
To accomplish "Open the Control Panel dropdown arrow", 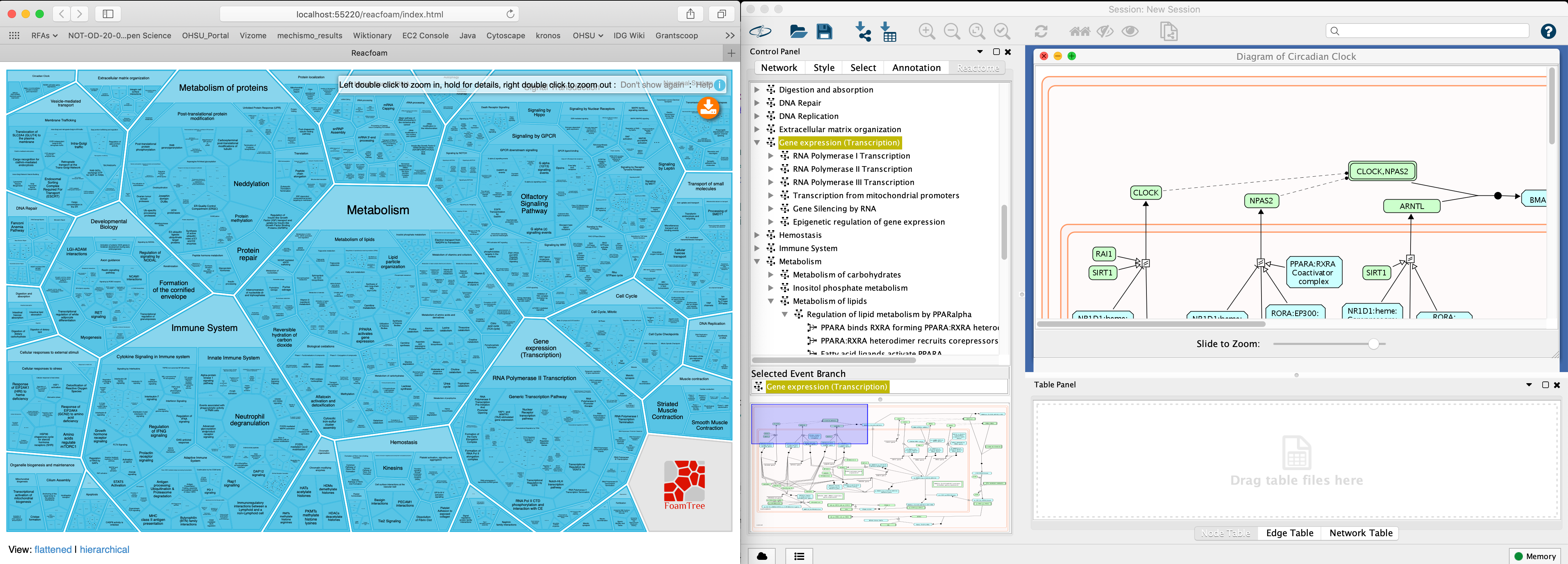I will pyautogui.click(x=980, y=52).
